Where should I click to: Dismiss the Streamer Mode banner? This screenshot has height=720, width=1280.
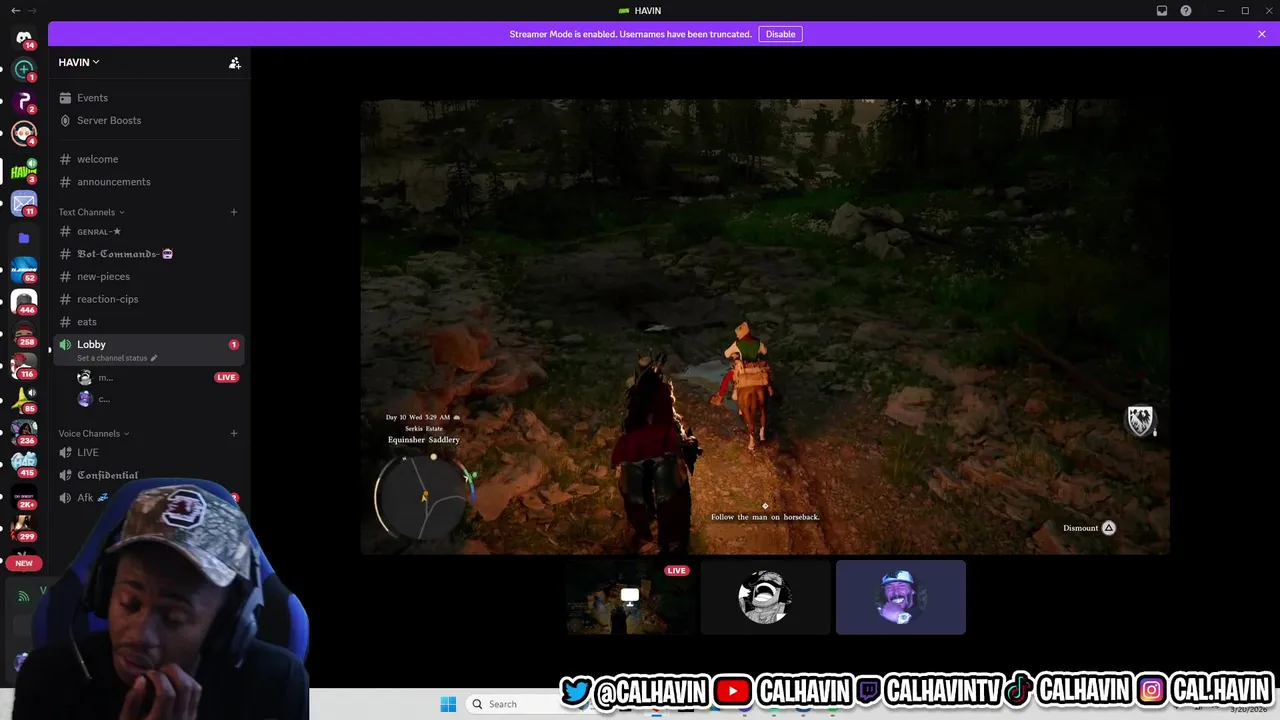(x=1262, y=34)
